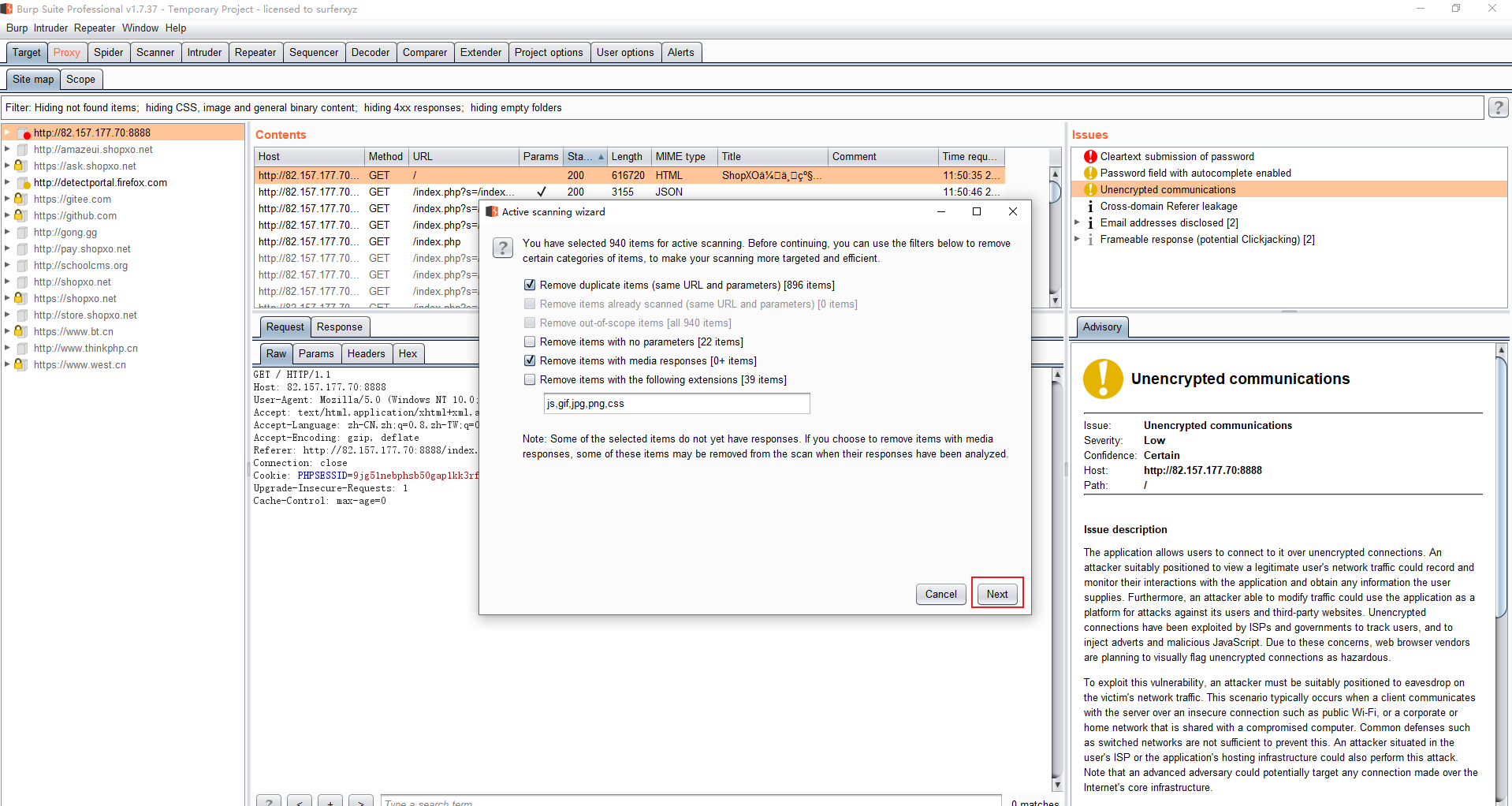1512x806 pixels.
Task: Click the warning icon beside Unencrypted communications issue
Action: [x=1090, y=189]
